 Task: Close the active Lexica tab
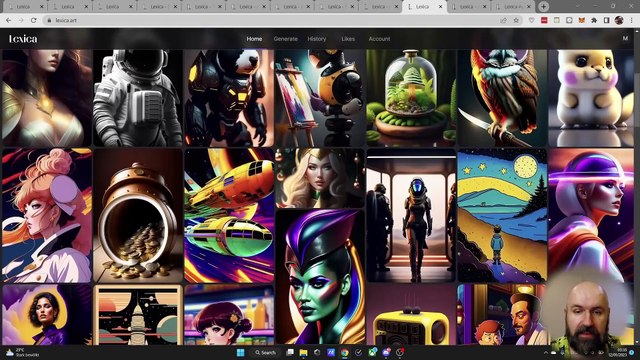[440, 7]
